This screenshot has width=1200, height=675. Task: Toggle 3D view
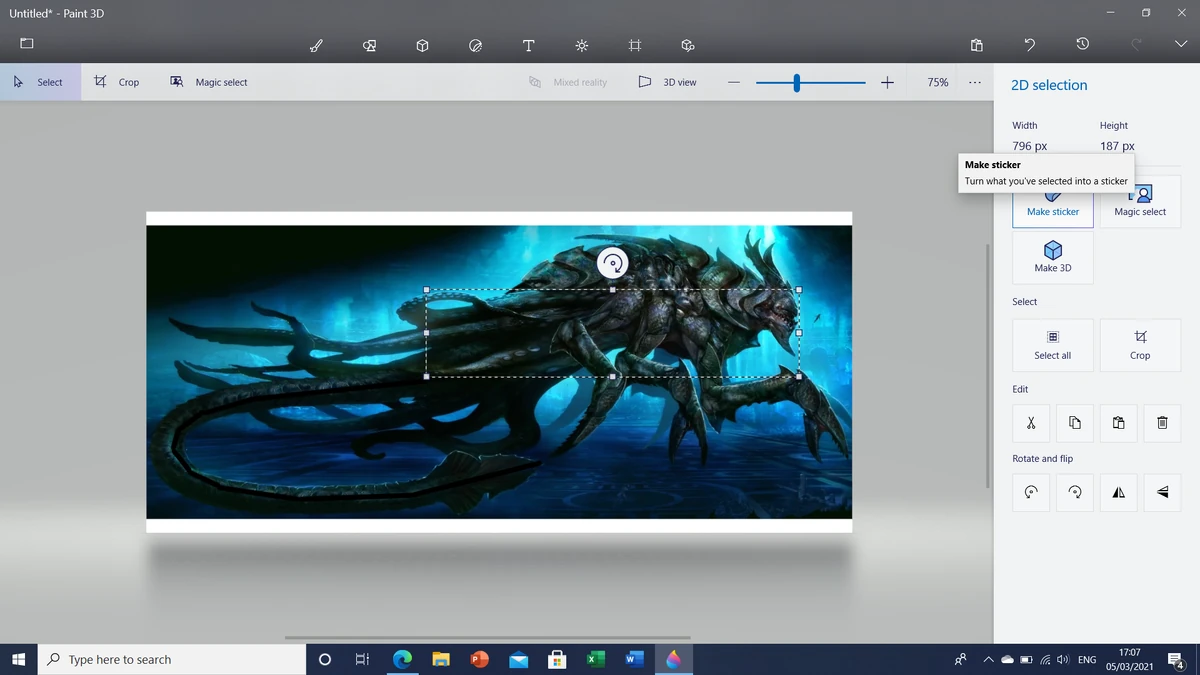(667, 82)
